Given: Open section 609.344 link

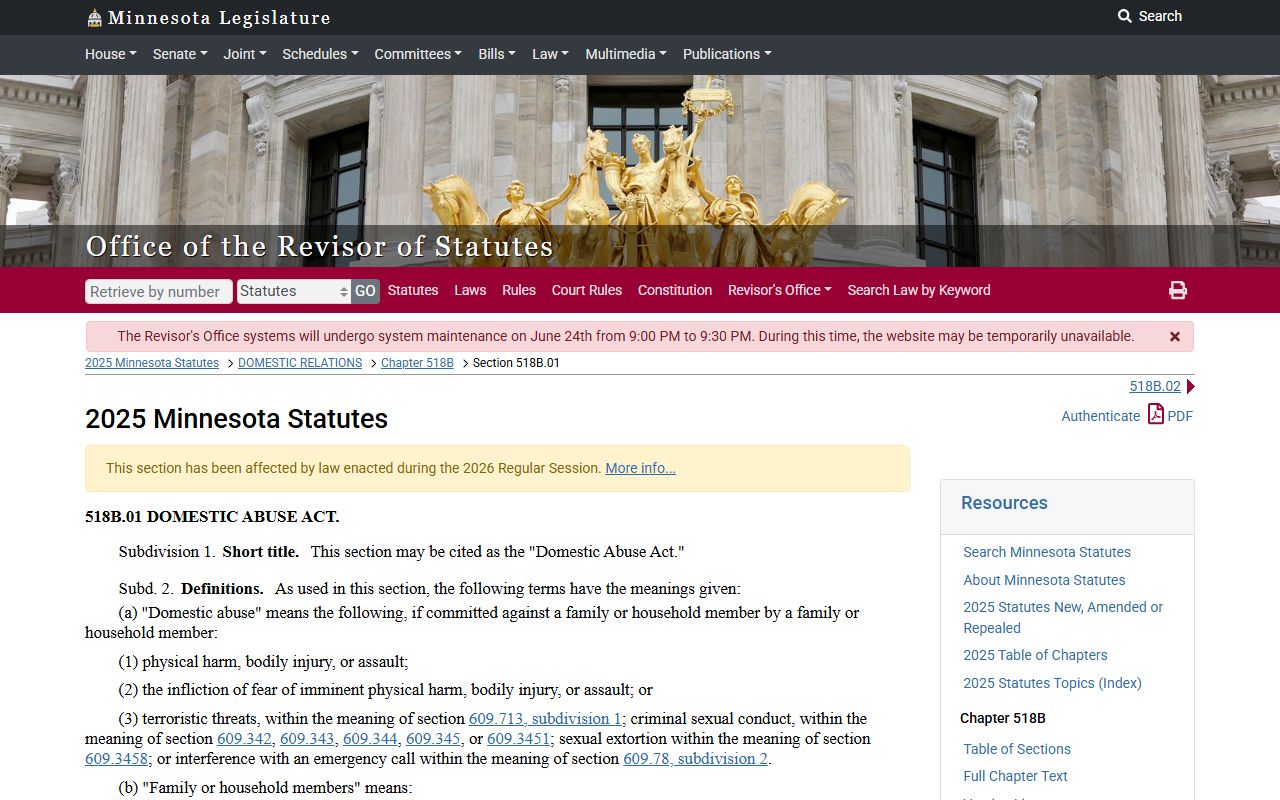Looking at the screenshot, I should coord(370,738).
